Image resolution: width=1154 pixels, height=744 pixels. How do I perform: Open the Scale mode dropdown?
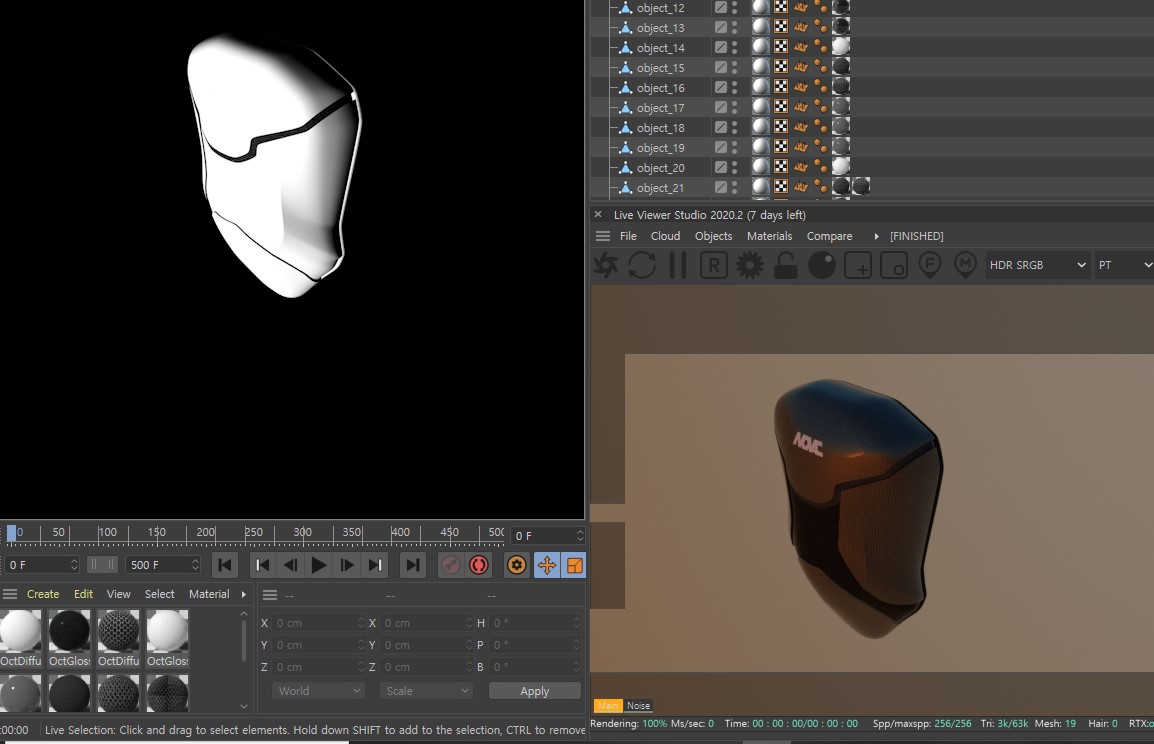click(x=426, y=691)
